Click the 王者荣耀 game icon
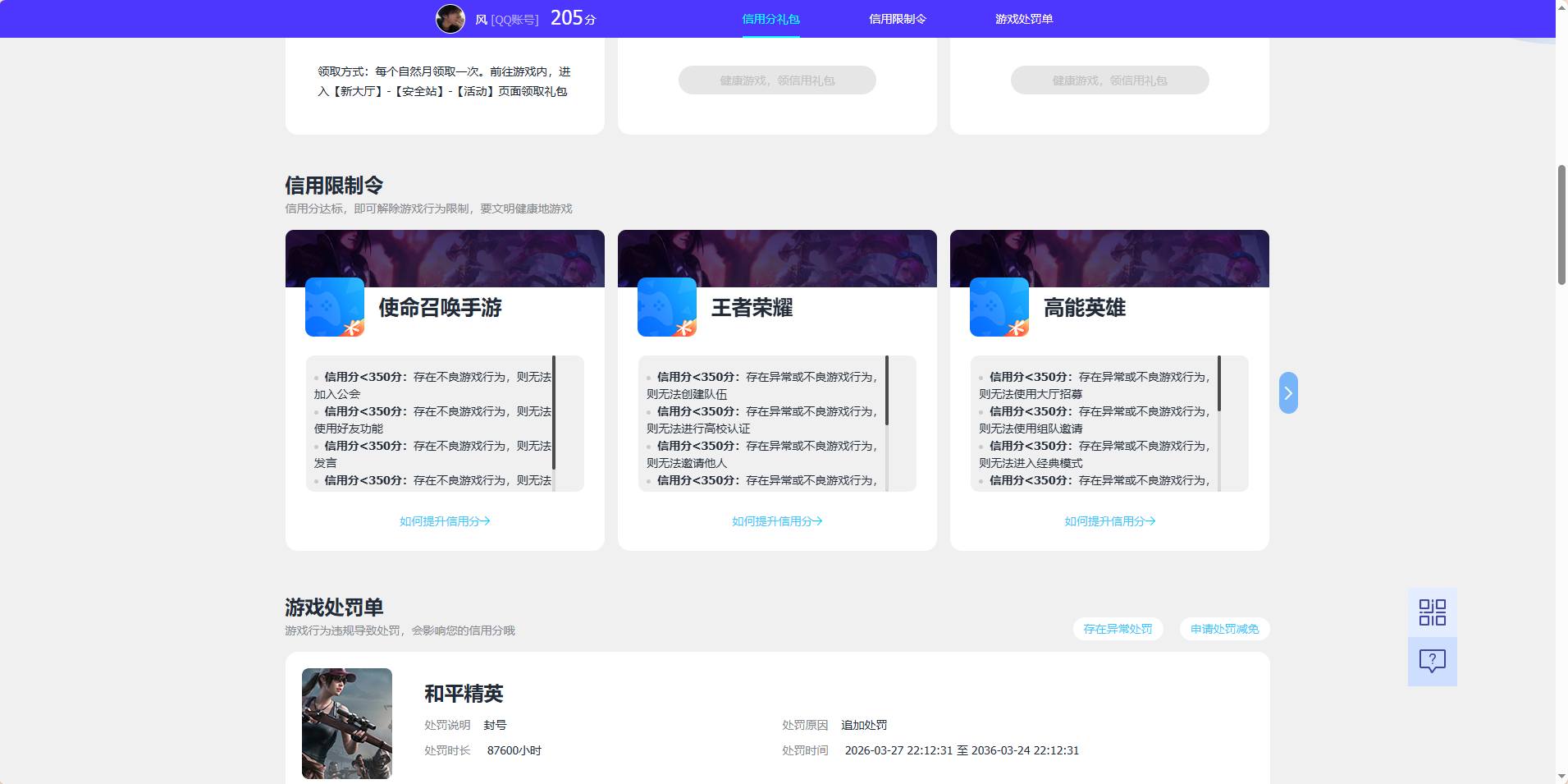This screenshot has height=784, width=1568. click(x=667, y=307)
